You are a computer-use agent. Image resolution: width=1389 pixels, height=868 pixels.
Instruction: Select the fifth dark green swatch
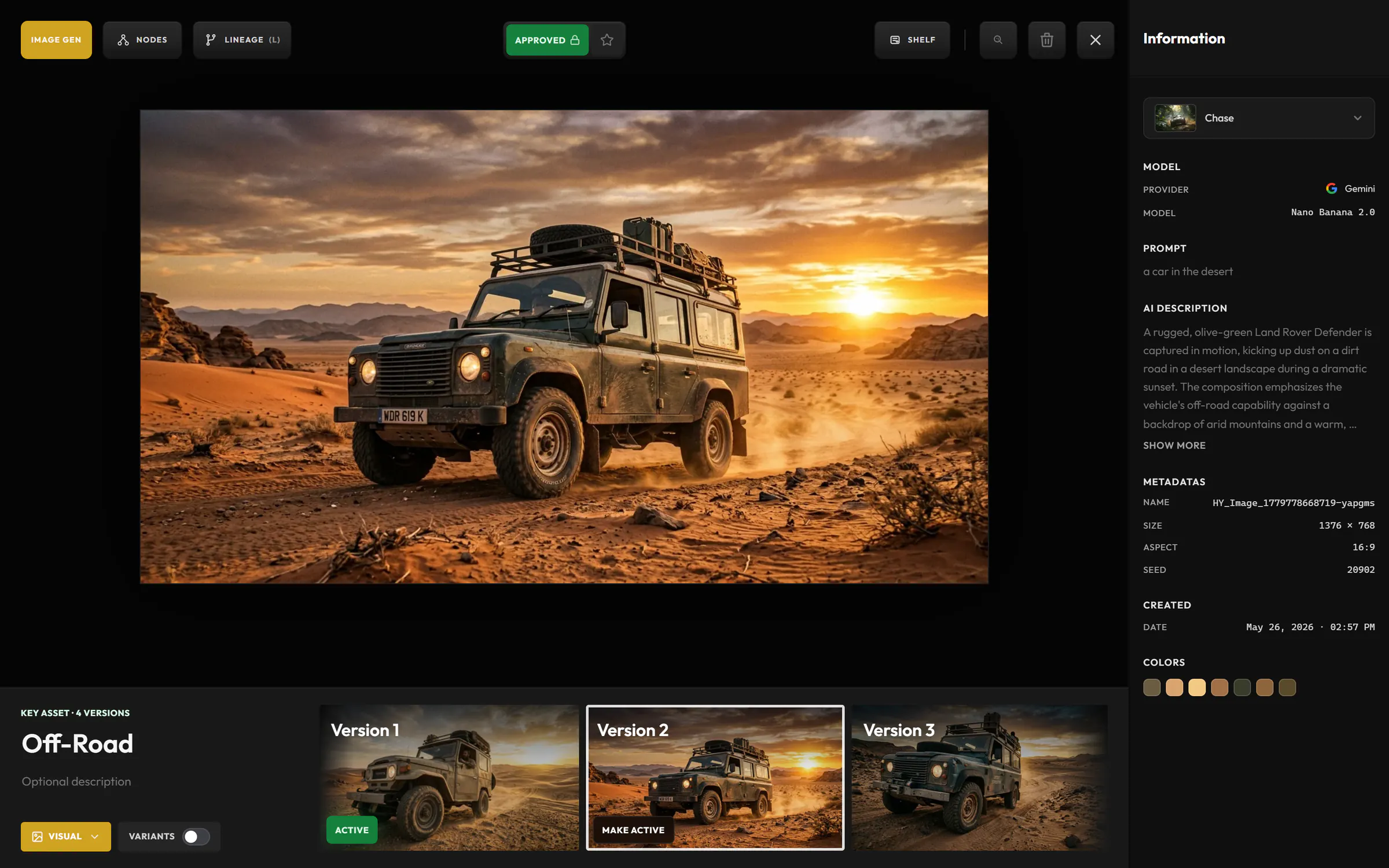click(x=1242, y=687)
